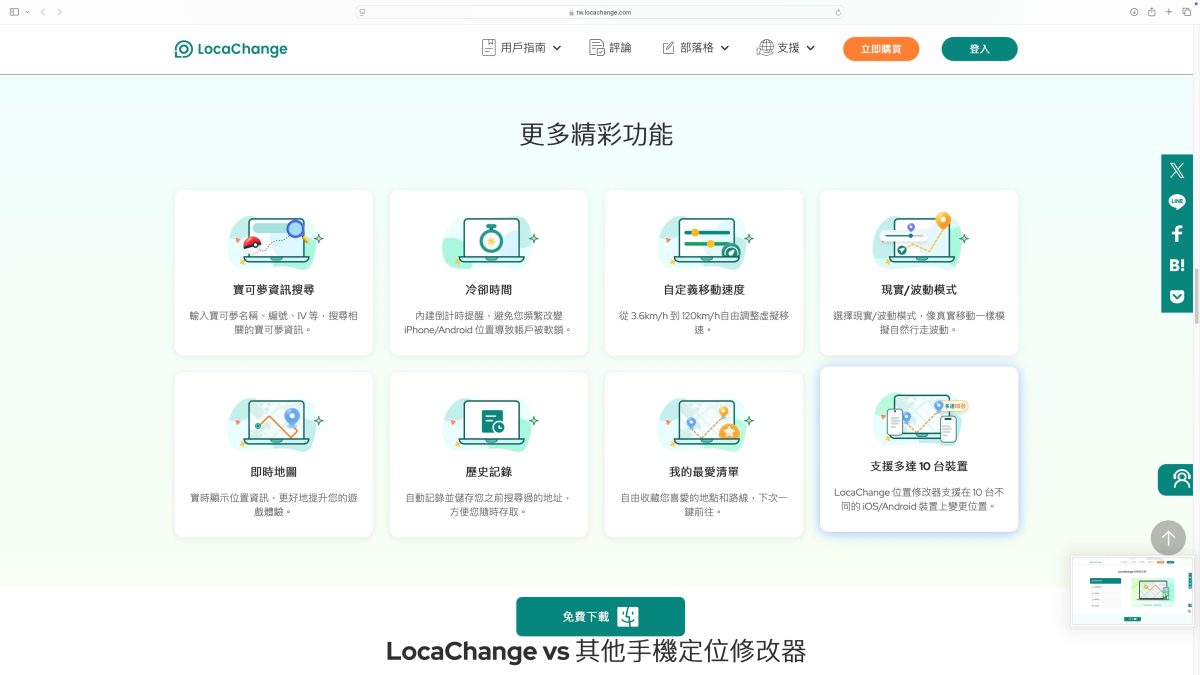This screenshot has height=675, width=1200.
Task: Share via LINE icon
Action: point(1177,202)
